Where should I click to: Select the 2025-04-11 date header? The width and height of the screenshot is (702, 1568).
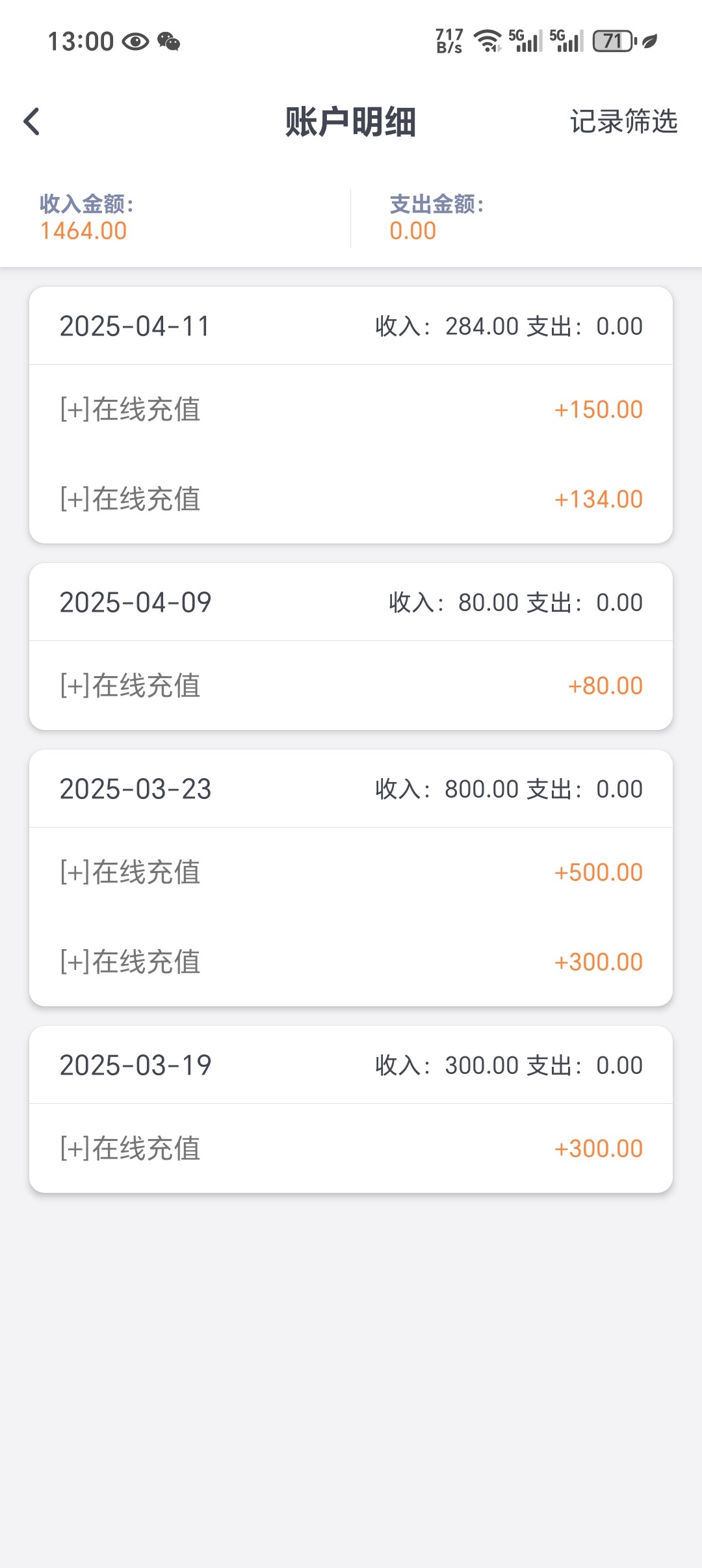click(135, 326)
